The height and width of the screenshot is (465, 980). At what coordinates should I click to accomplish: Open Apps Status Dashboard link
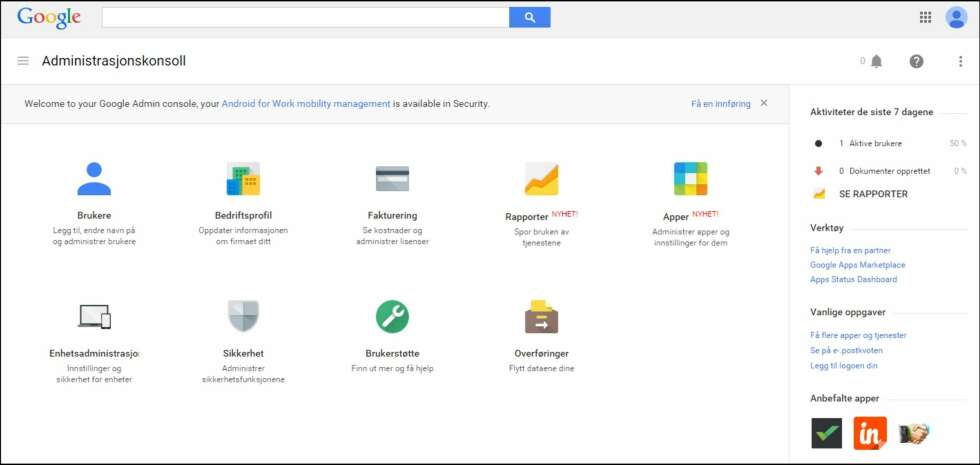click(854, 279)
